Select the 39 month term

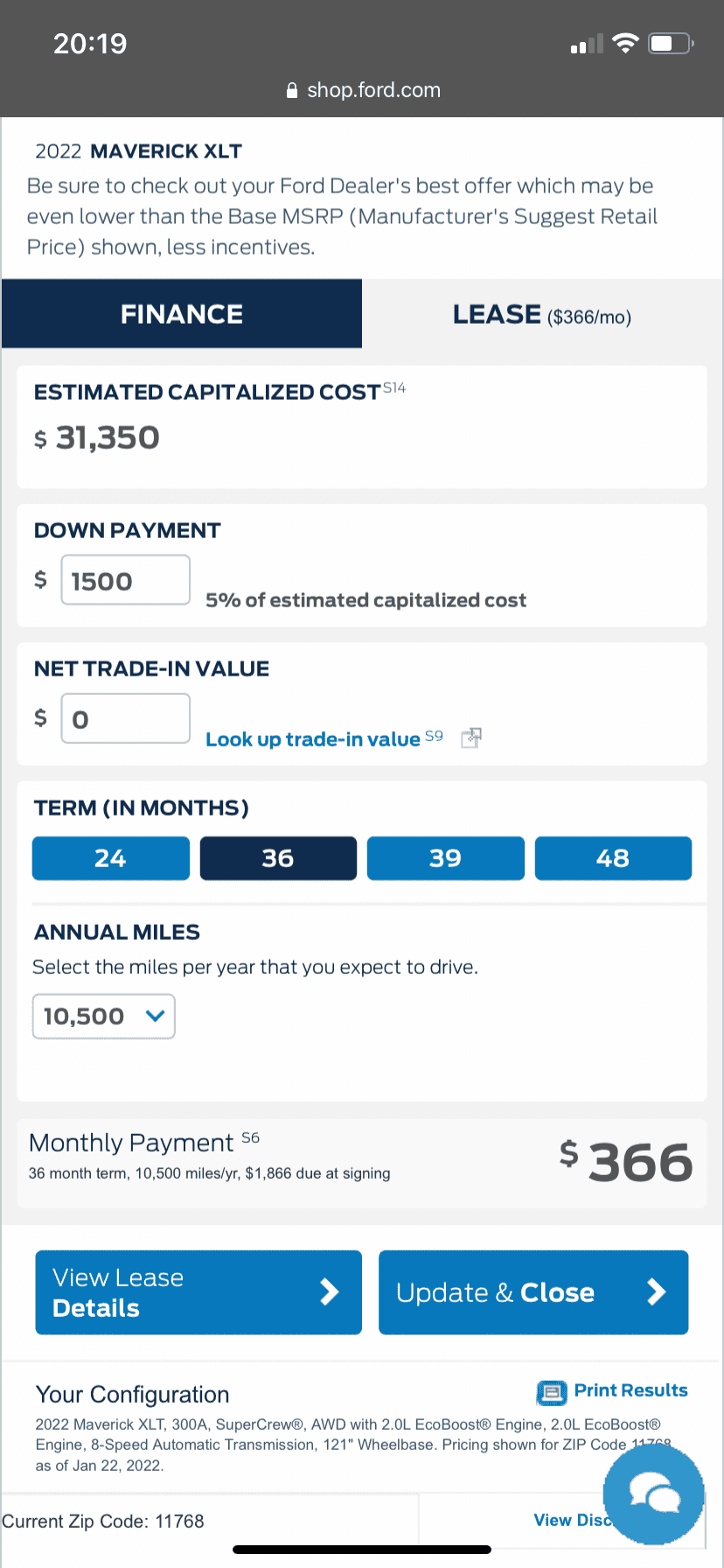click(446, 858)
